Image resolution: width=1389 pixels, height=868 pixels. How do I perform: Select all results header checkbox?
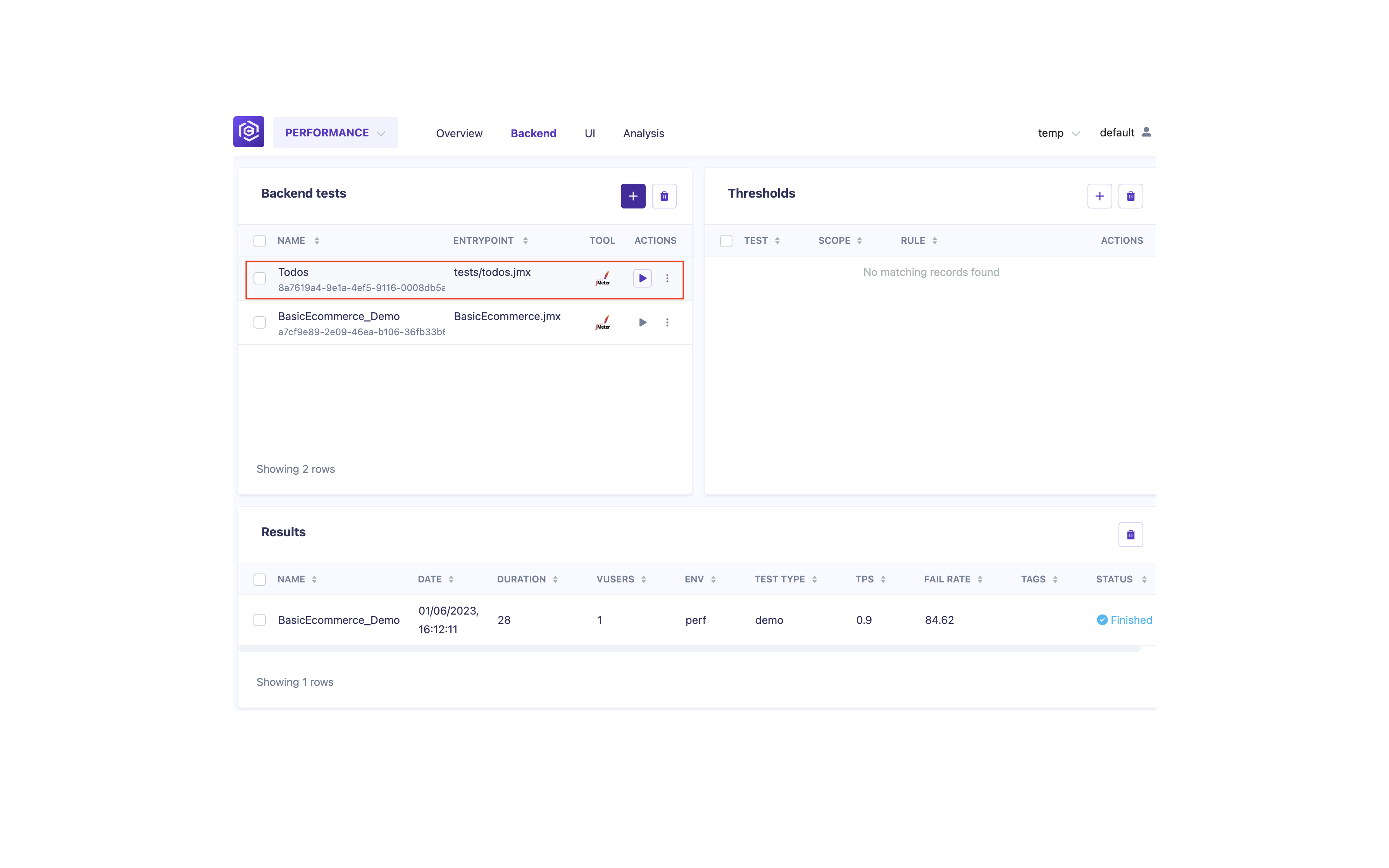(259, 580)
